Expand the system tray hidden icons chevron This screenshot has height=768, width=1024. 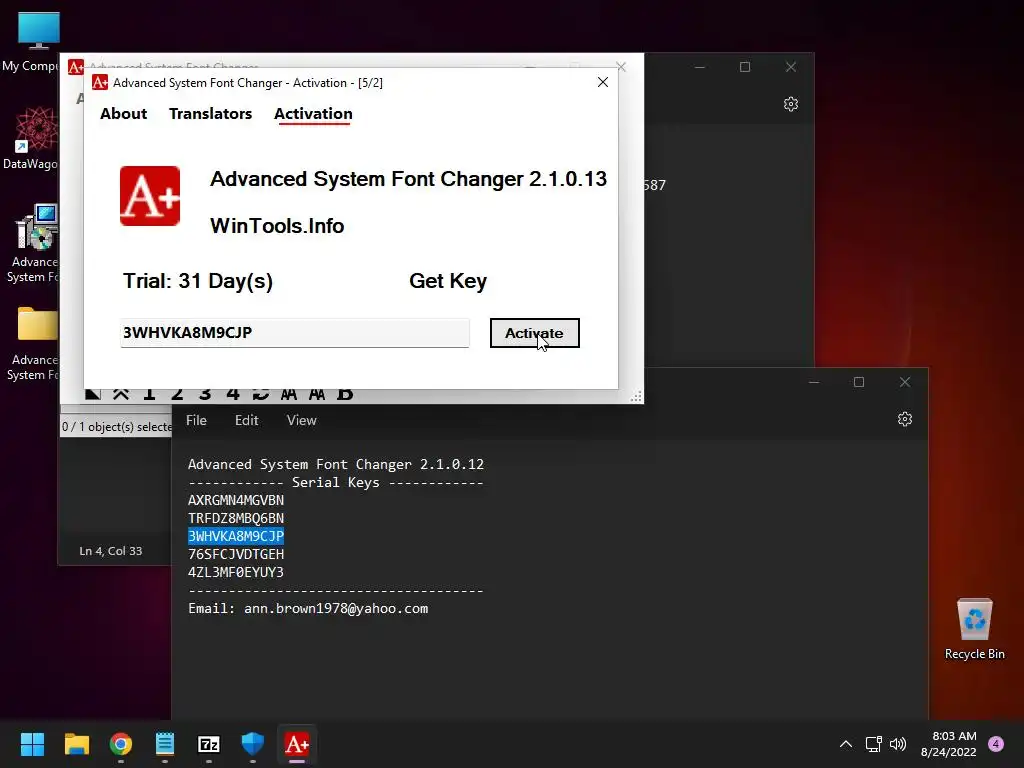846,744
